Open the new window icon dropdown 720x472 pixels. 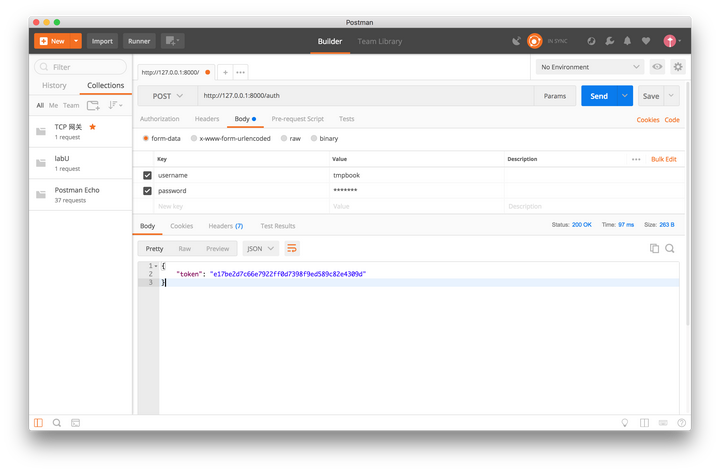click(173, 41)
